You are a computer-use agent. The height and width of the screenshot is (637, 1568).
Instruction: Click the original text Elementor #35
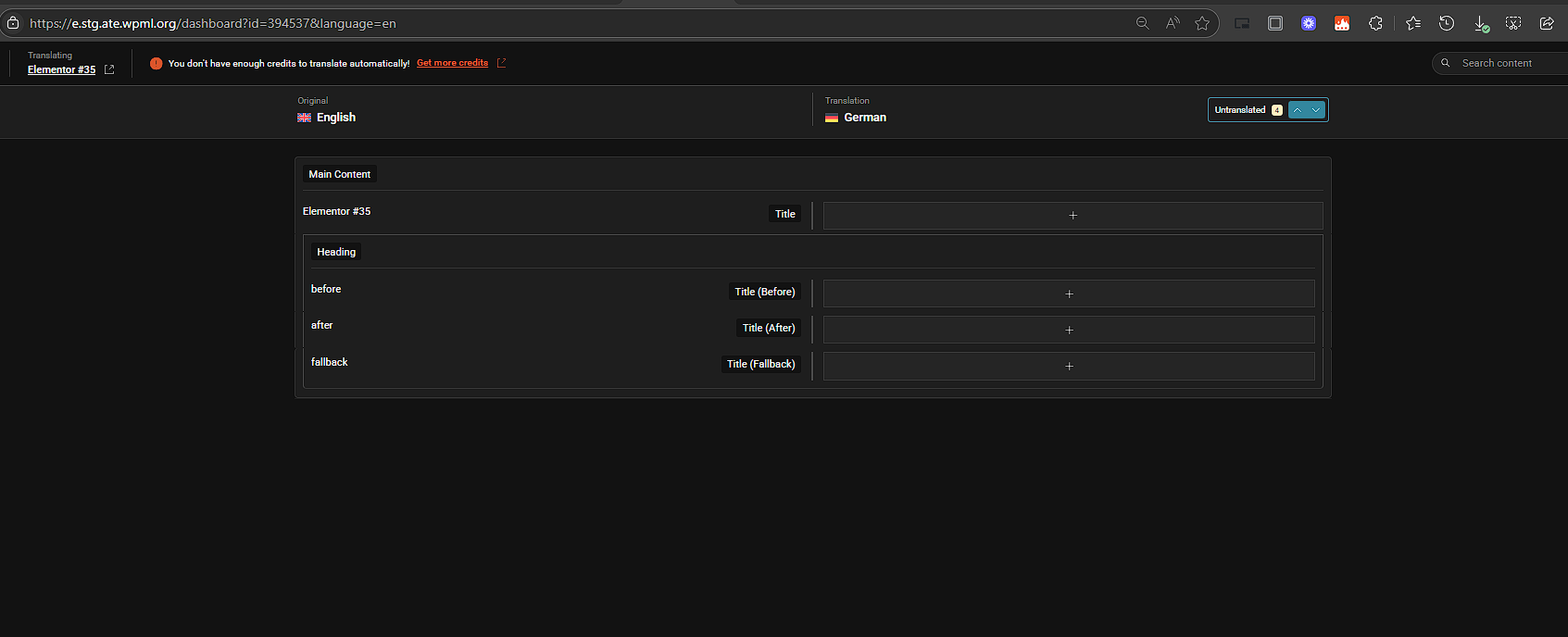336,211
